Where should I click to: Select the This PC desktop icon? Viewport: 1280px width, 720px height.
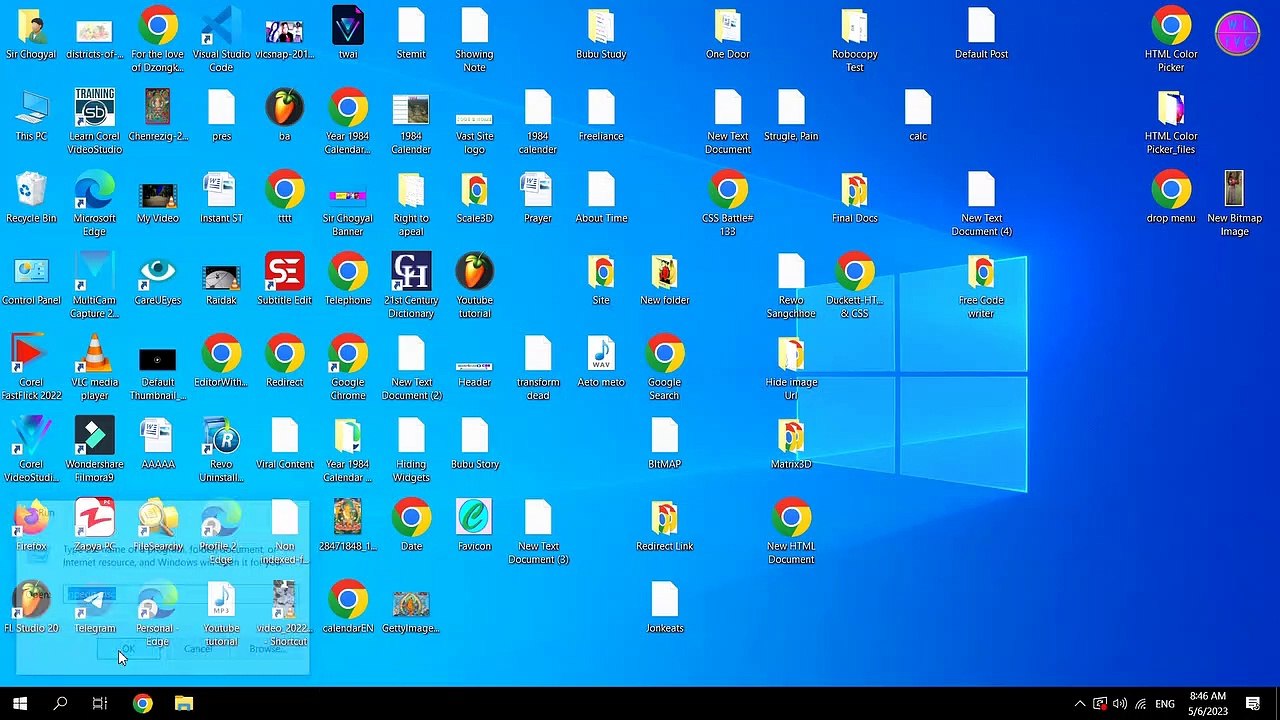click(x=31, y=115)
